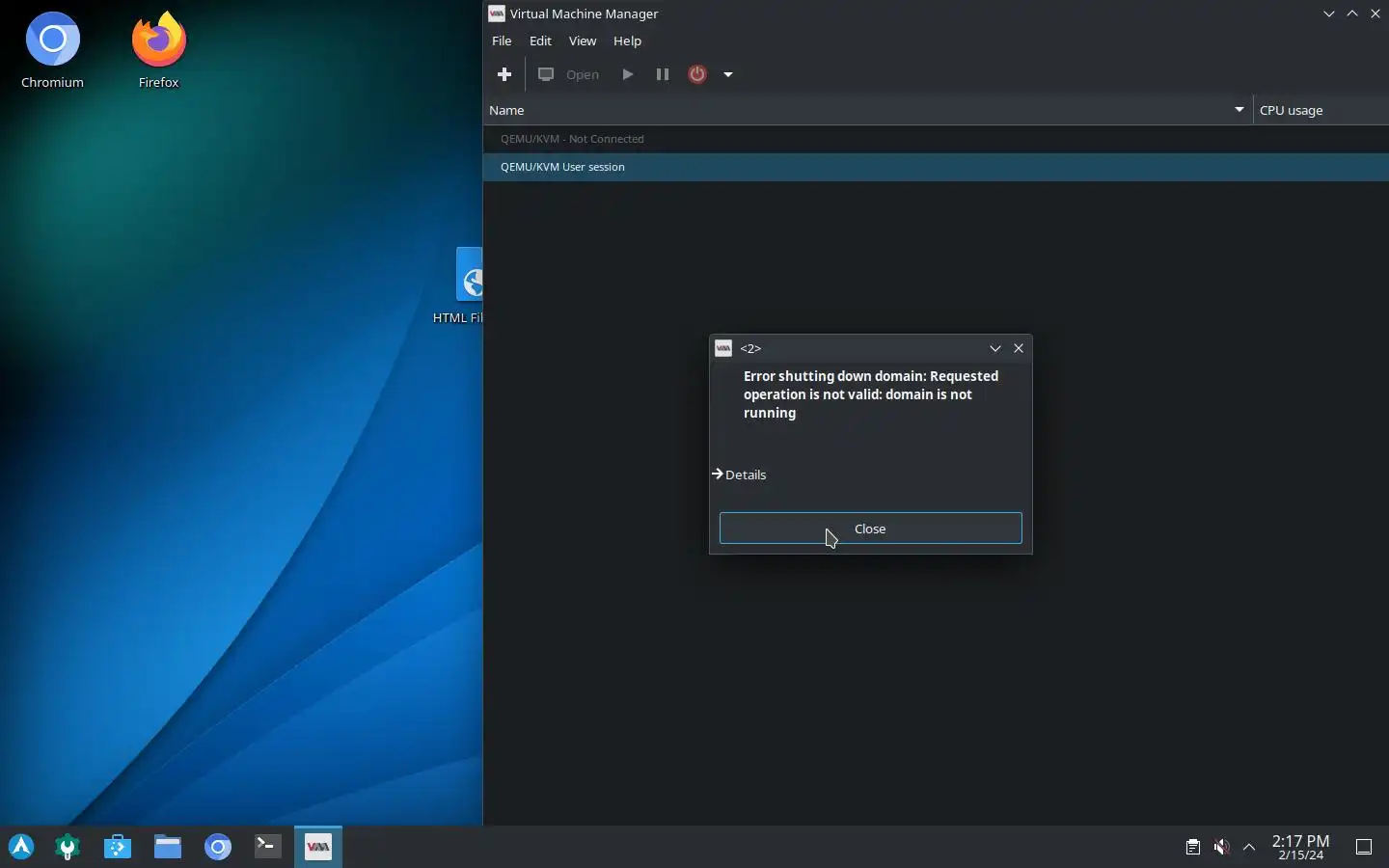Minimize the error dialog via chevron icon
Viewport: 1389px width, 868px height.
click(x=995, y=348)
